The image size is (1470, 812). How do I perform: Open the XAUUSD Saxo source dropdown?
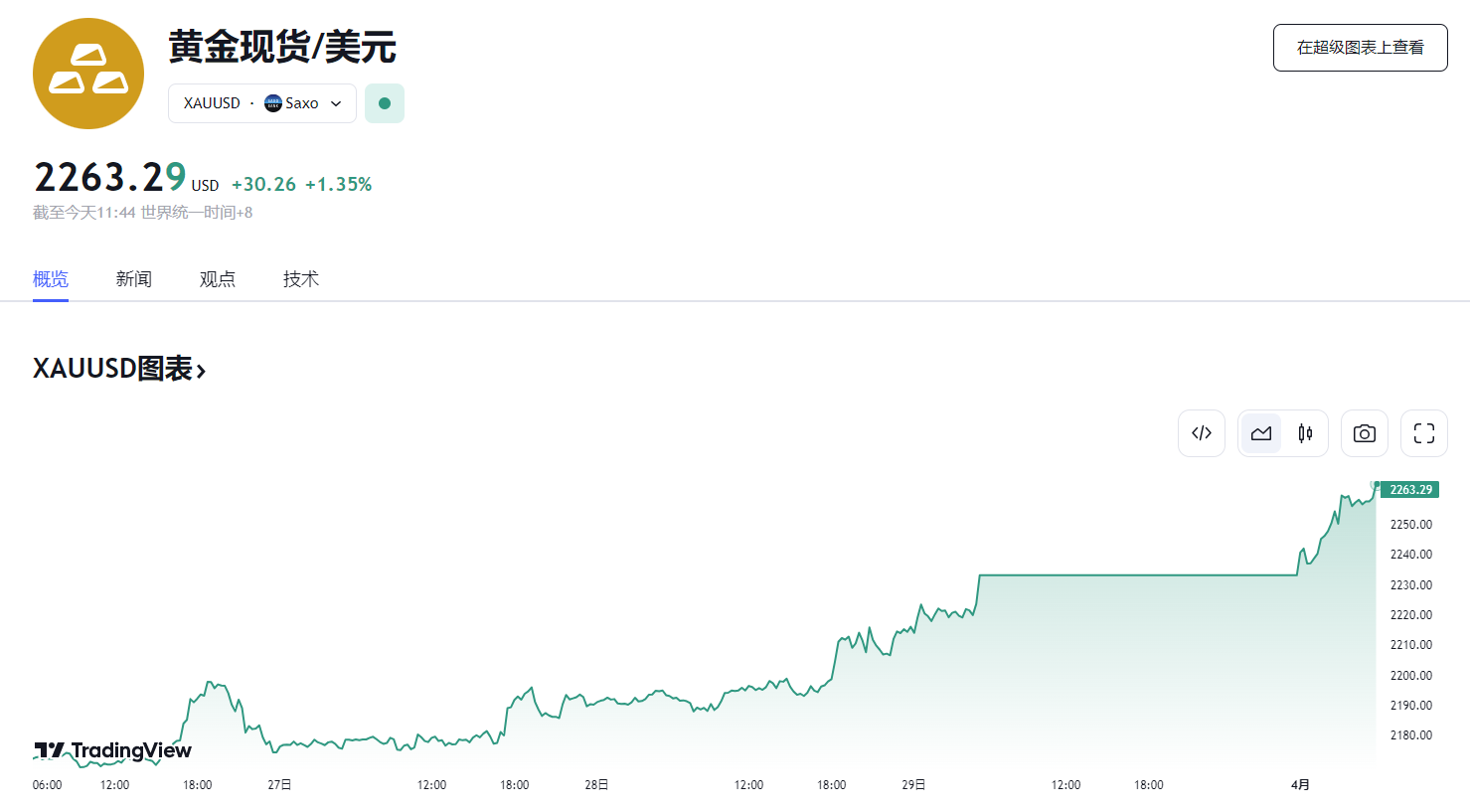point(262,103)
